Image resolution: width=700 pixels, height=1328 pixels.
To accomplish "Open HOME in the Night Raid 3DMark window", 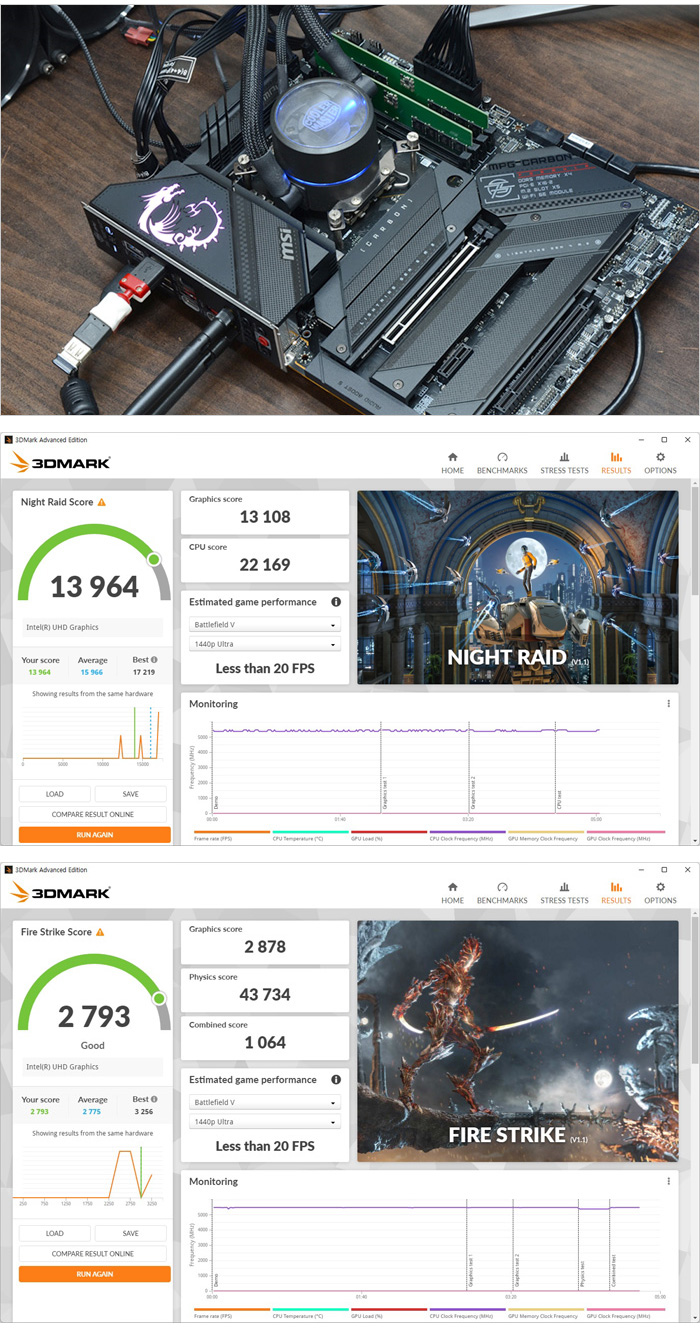I will pyautogui.click(x=452, y=462).
